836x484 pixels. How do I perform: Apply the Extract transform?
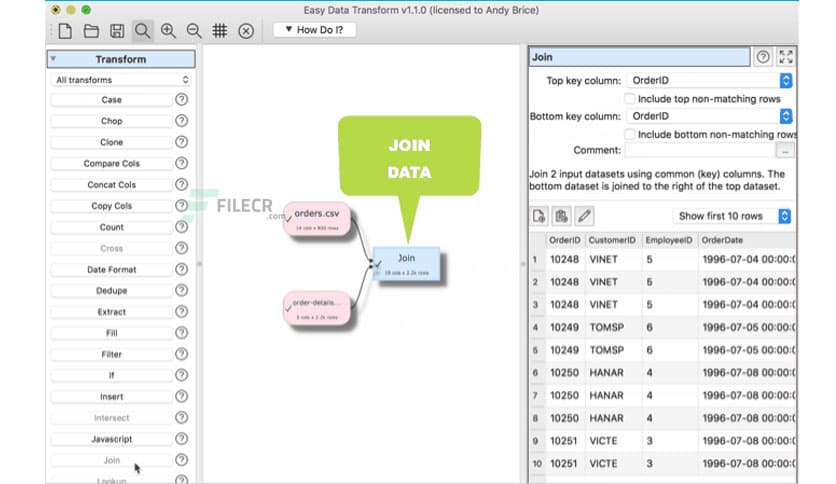pos(111,312)
